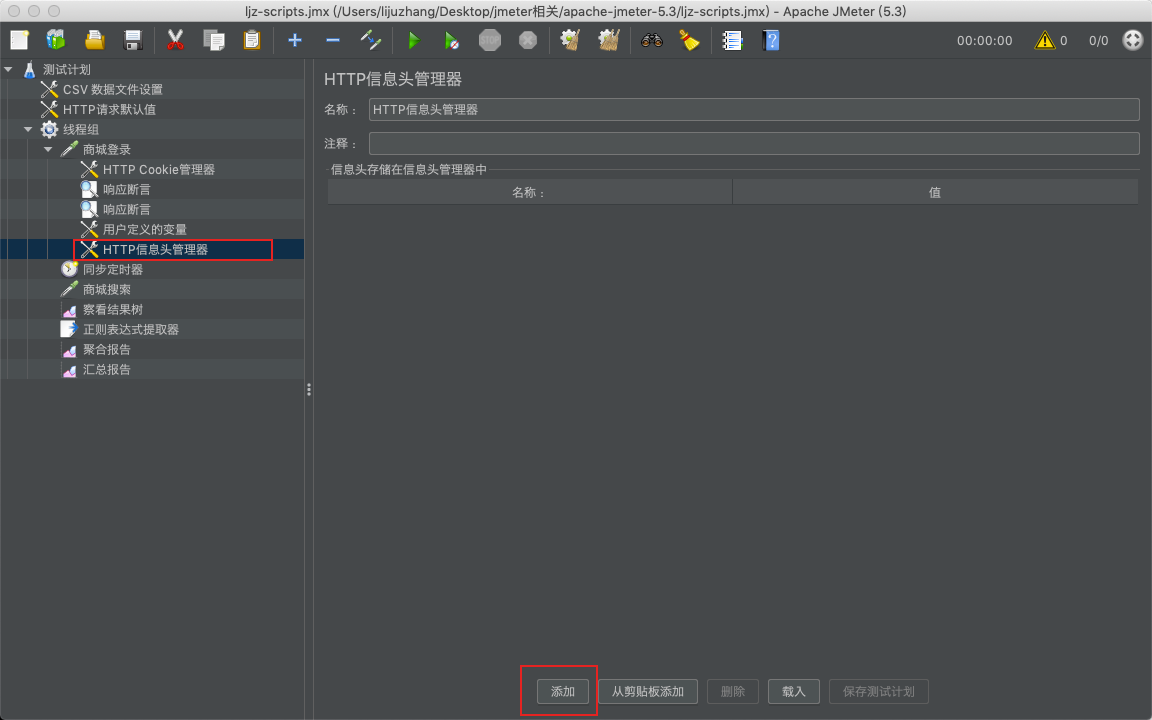The image size is (1152, 720).
Task: Select 商城登录 sampler in tree
Action: pyautogui.click(x=107, y=149)
